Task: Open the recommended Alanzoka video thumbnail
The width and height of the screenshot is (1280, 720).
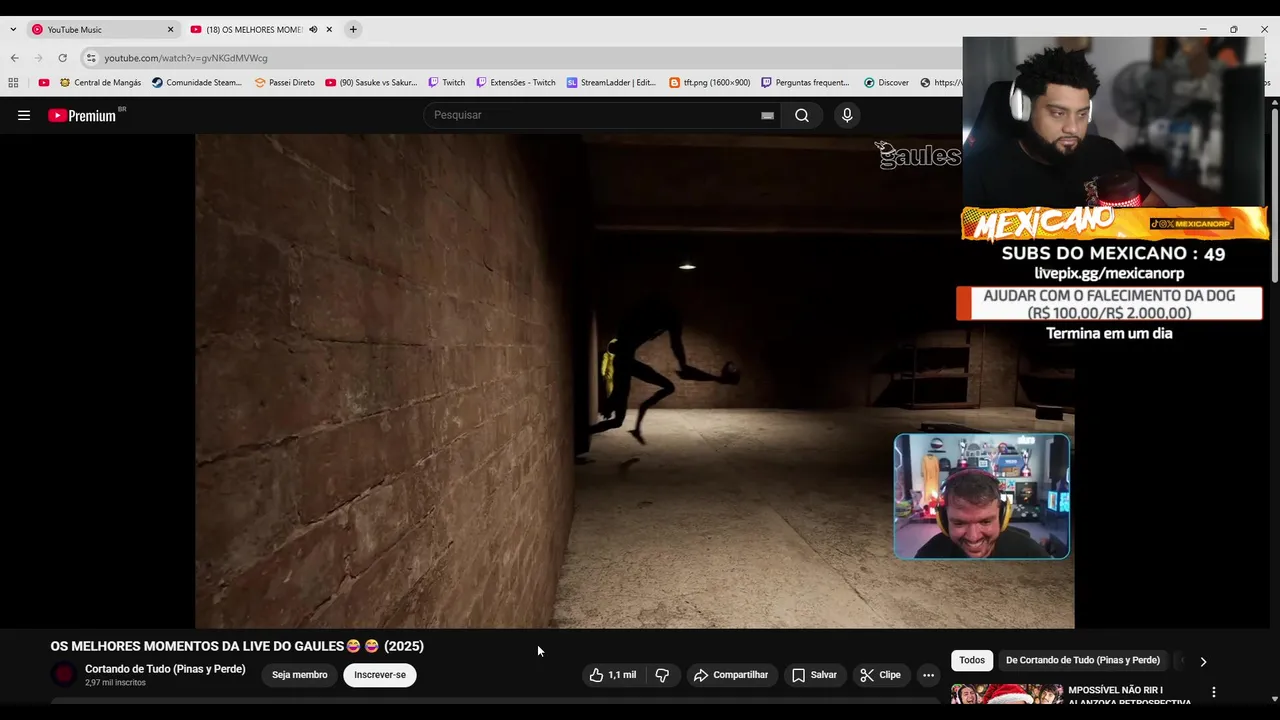Action: click(1006, 694)
